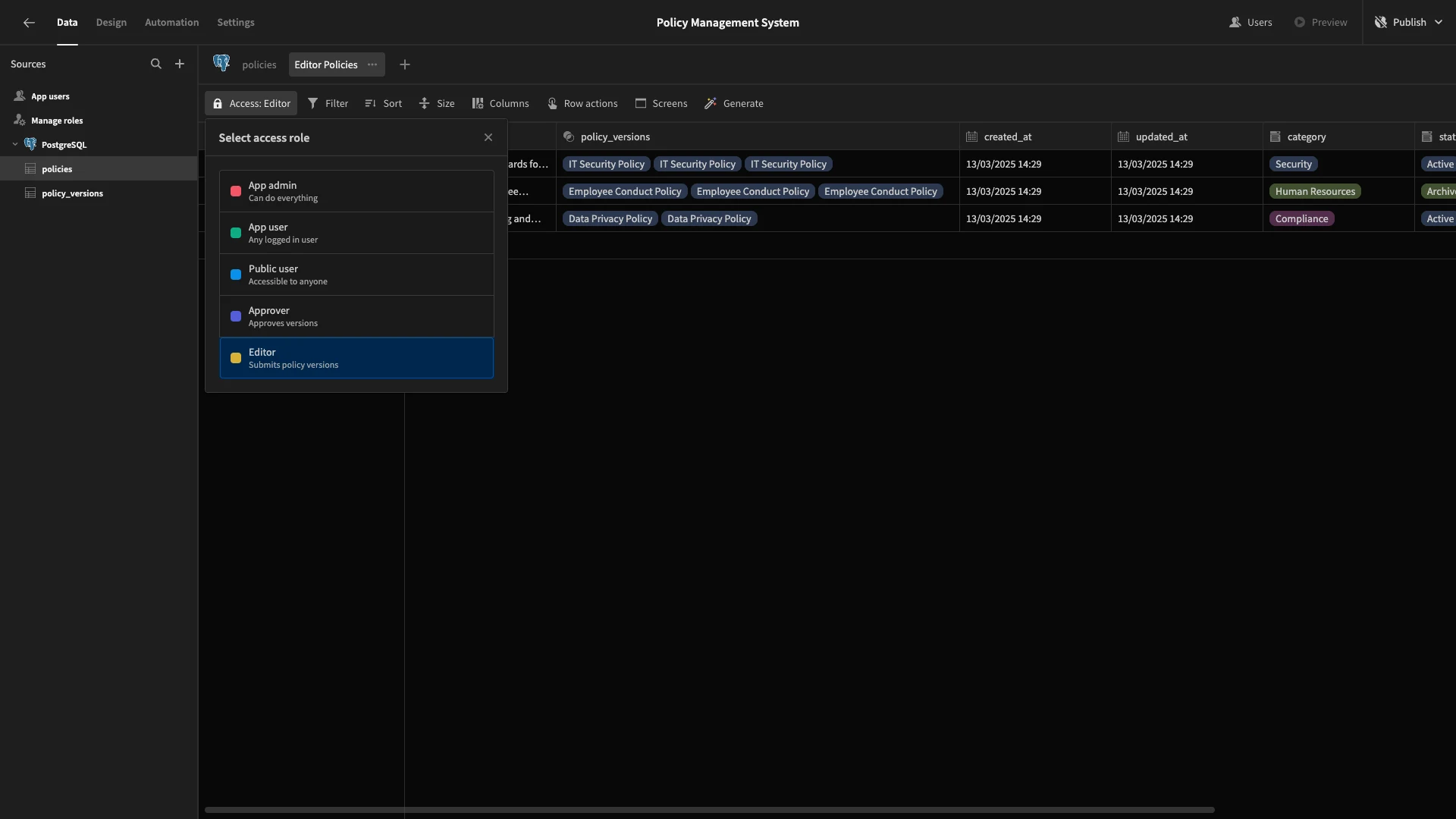Click the first IT Security Policy tag

[606, 165]
